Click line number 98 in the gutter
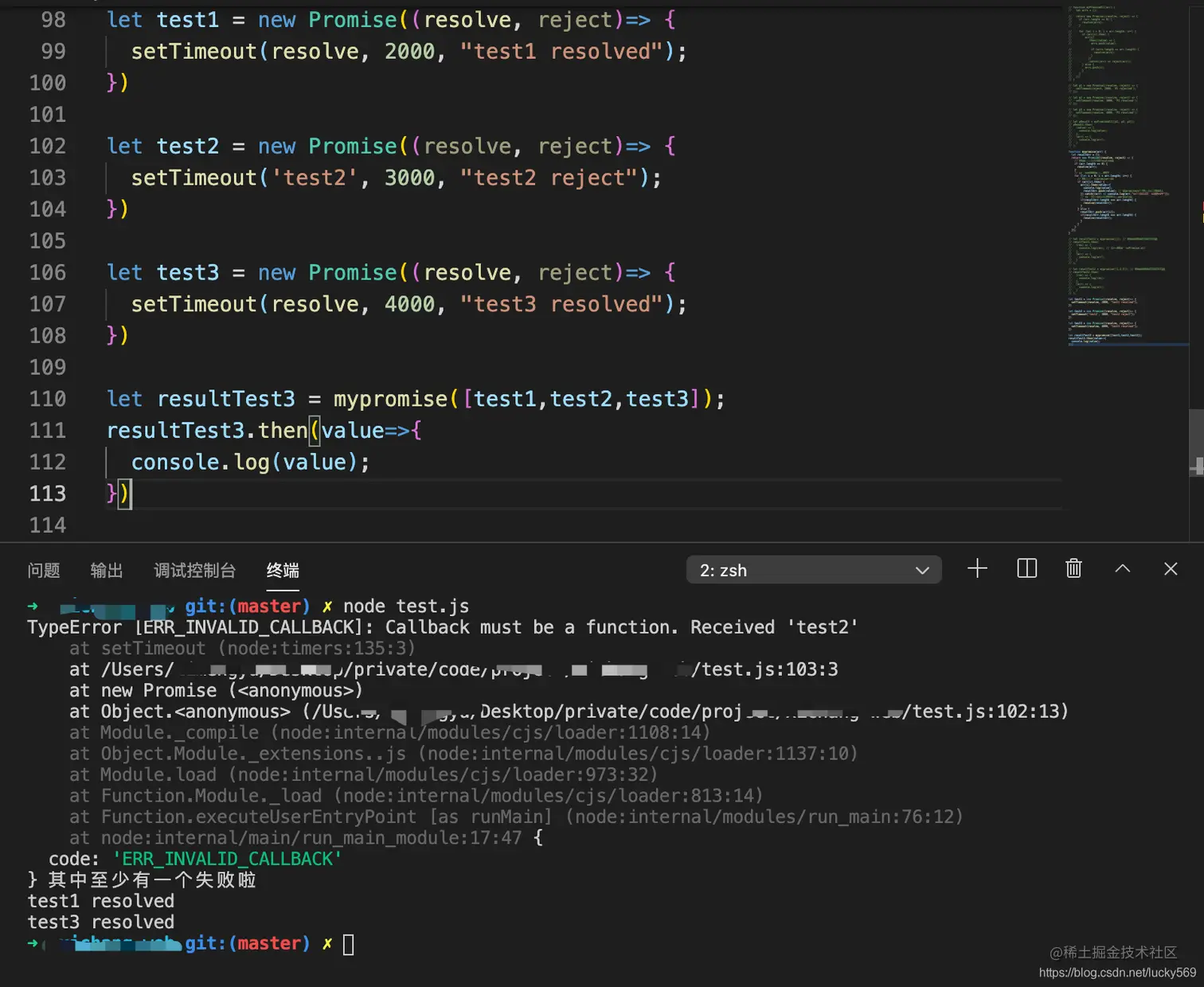Screen dimensions: 1204x987 tap(53, 19)
